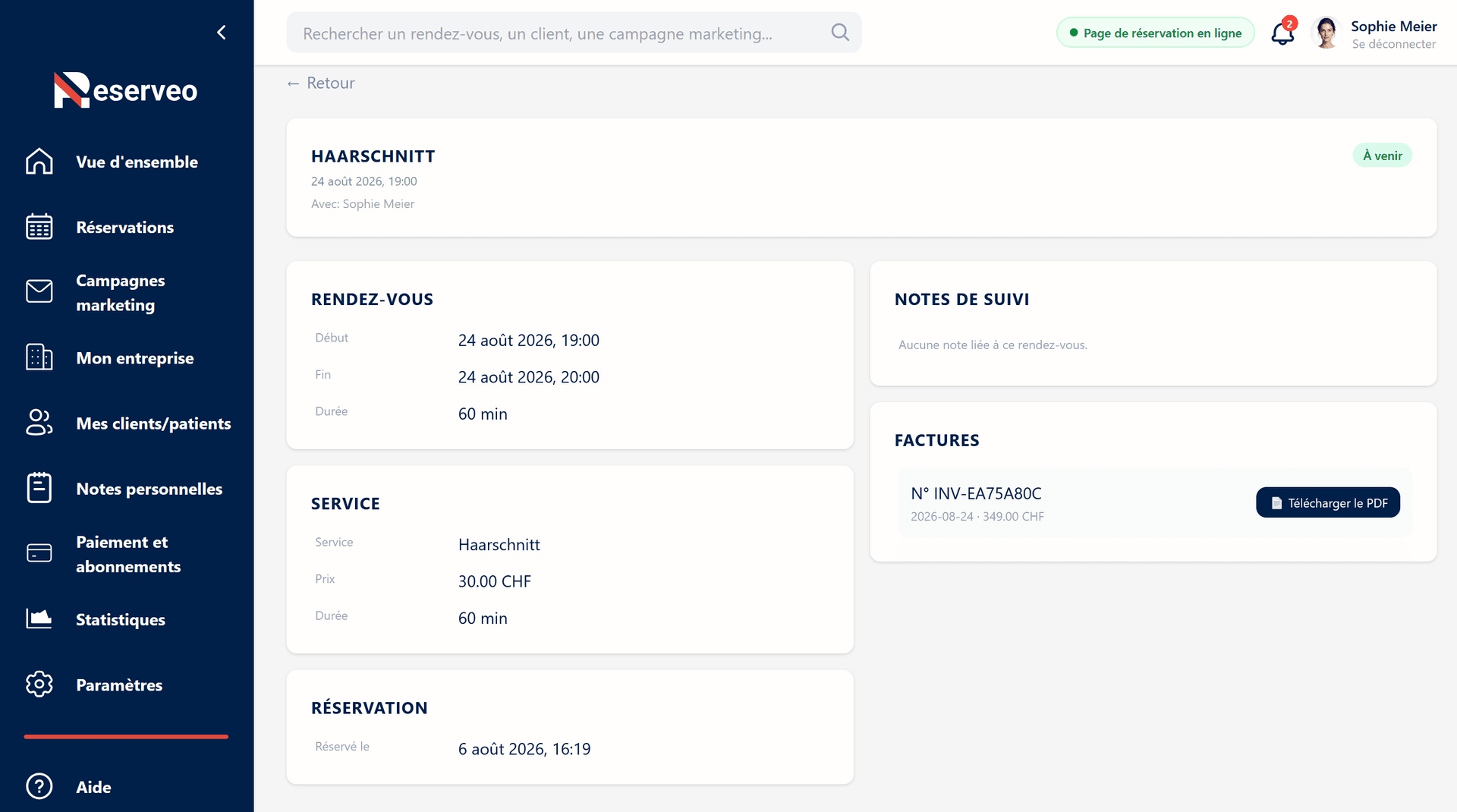Click the 'Aucune note liée à ce rendez-vous' text
This screenshot has width=1457, height=812.
[993, 345]
